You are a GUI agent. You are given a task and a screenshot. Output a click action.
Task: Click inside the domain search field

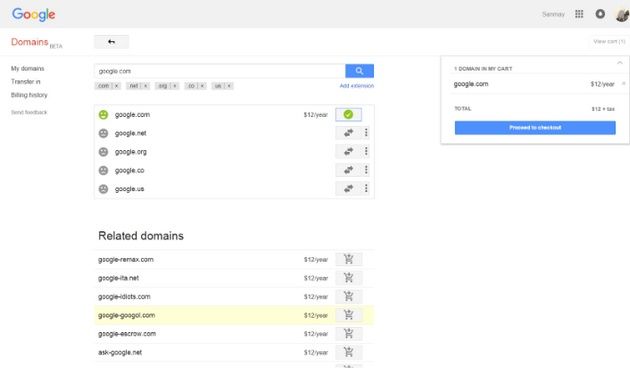coord(220,71)
